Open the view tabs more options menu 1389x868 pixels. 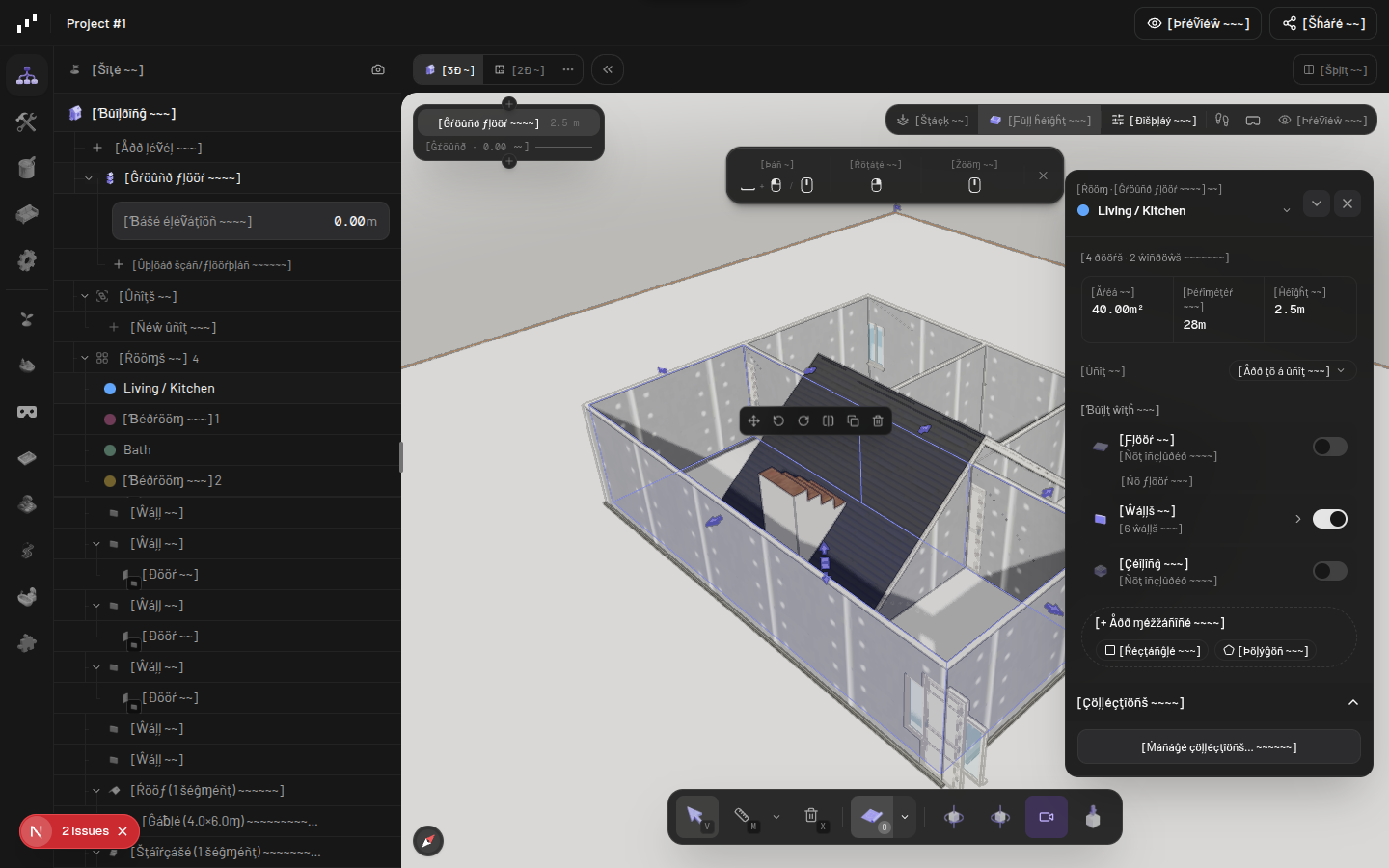point(568,69)
